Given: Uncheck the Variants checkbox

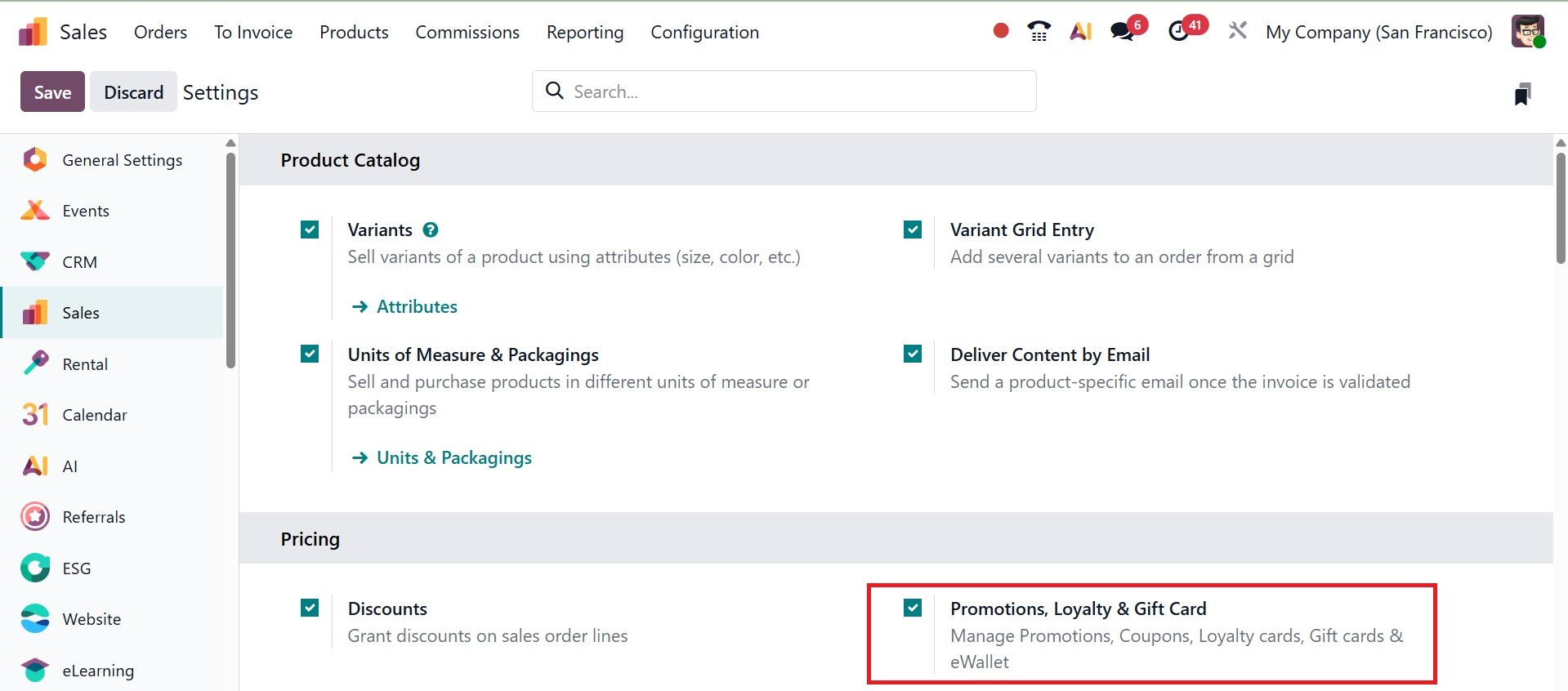Looking at the screenshot, I should [310, 230].
